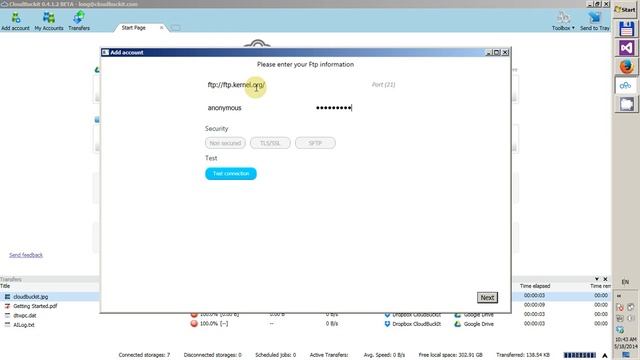Expand the status bar up-arrow

click(605, 356)
